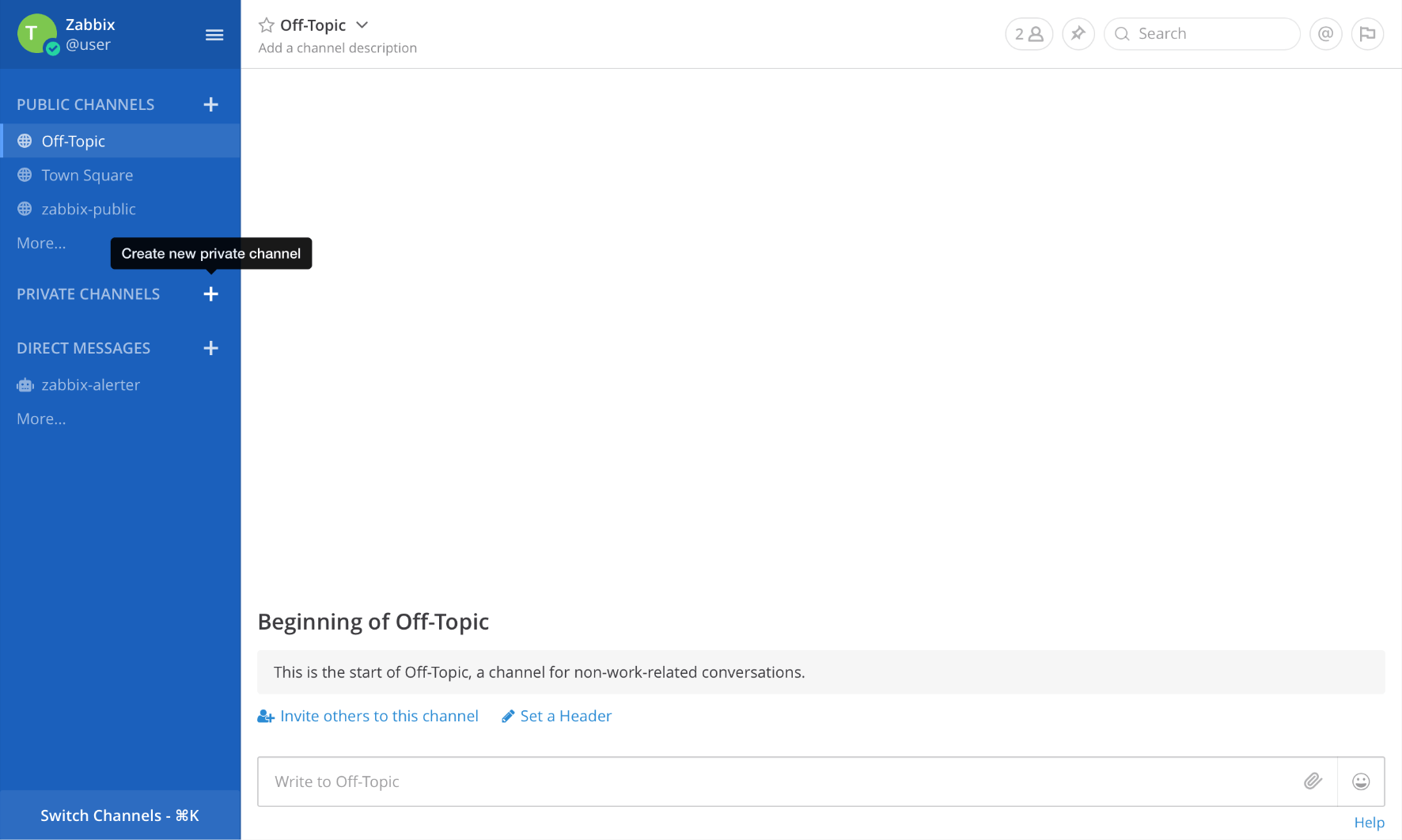Click the Search input field
The image size is (1402, 840).
[x=1212, y=34]
